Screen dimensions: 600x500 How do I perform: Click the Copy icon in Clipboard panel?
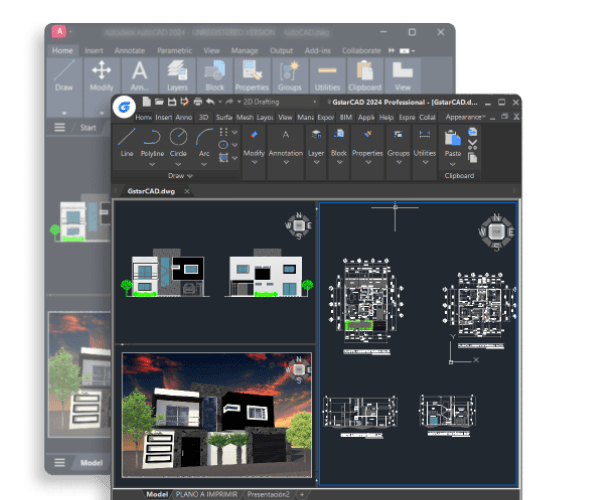pyautogui.click(x=473, y=158)
